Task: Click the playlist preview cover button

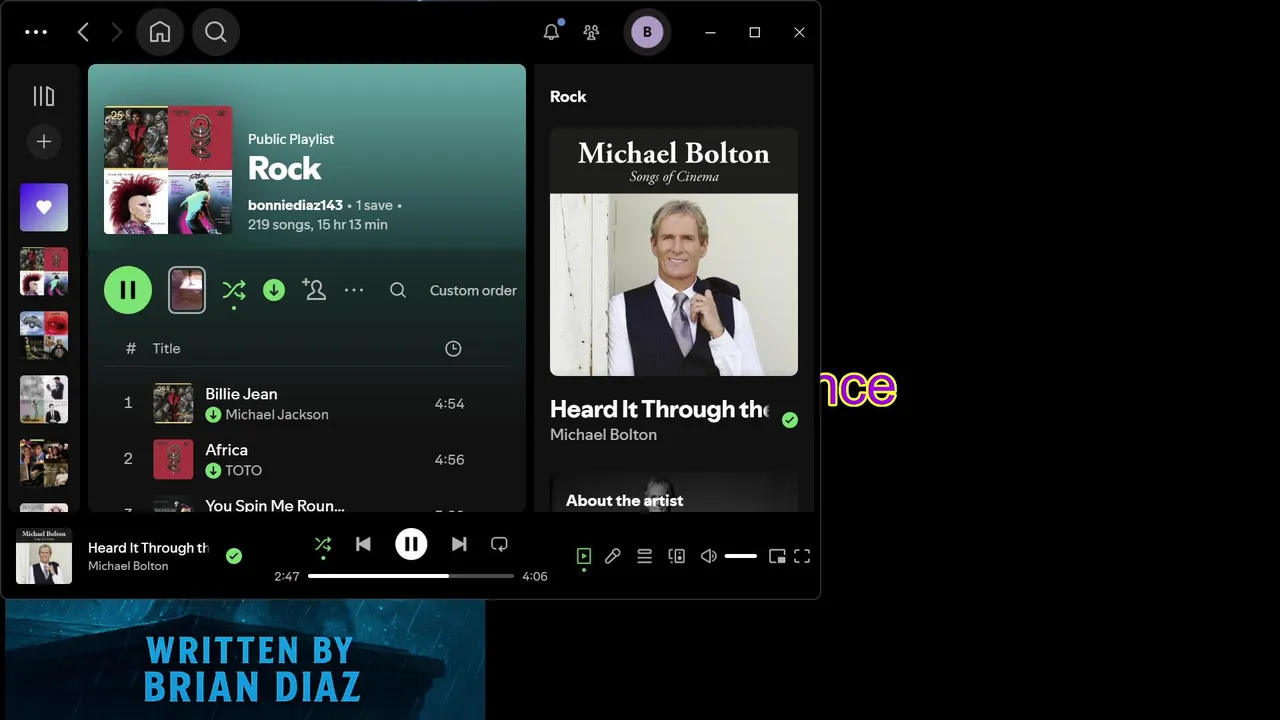Action: [187, 290]
